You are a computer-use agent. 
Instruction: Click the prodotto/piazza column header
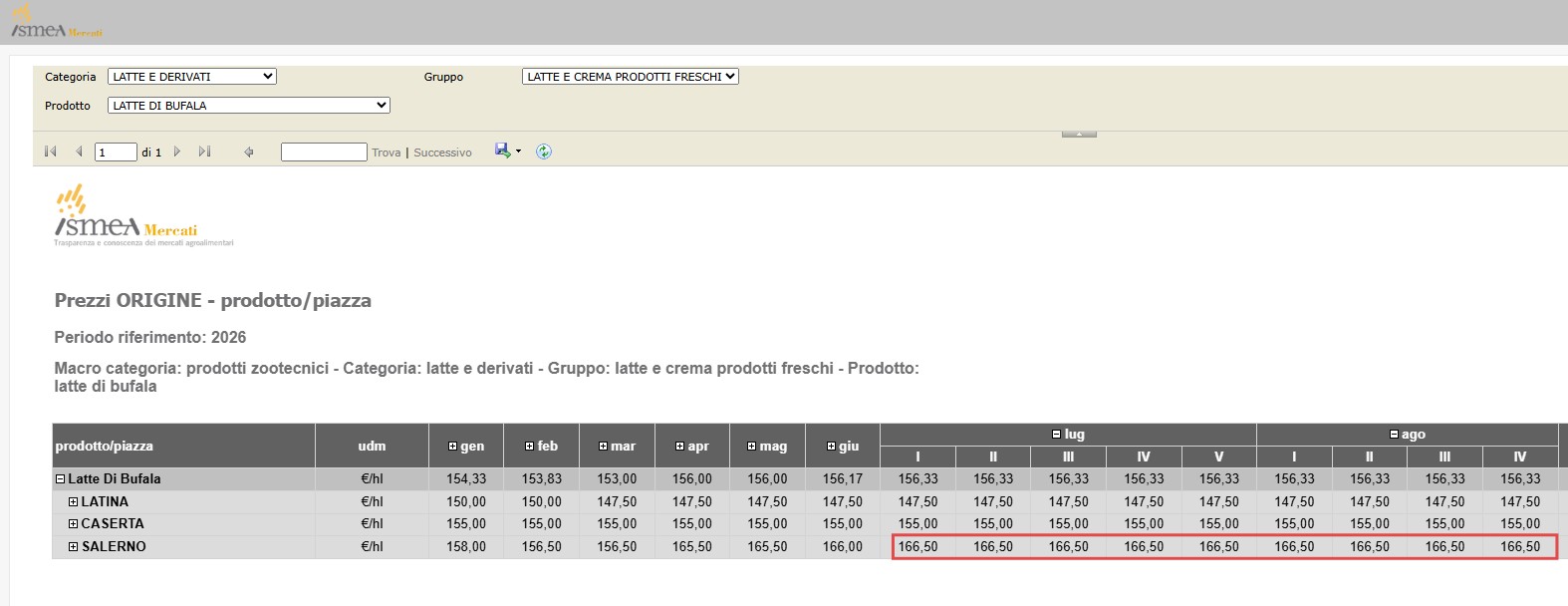(183, 446)
